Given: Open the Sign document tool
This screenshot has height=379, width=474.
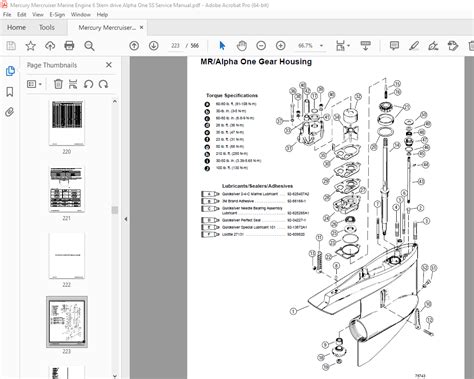Looking at the screenshot, I should (x=433, y=46).
